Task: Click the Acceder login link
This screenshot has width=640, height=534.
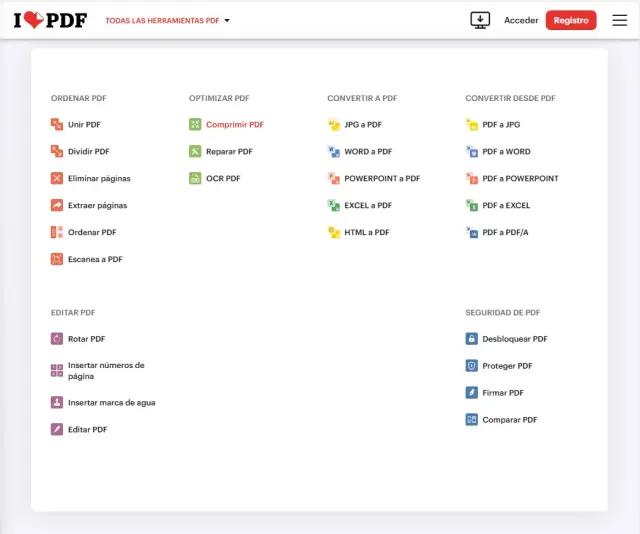Action: coord(521,20)
